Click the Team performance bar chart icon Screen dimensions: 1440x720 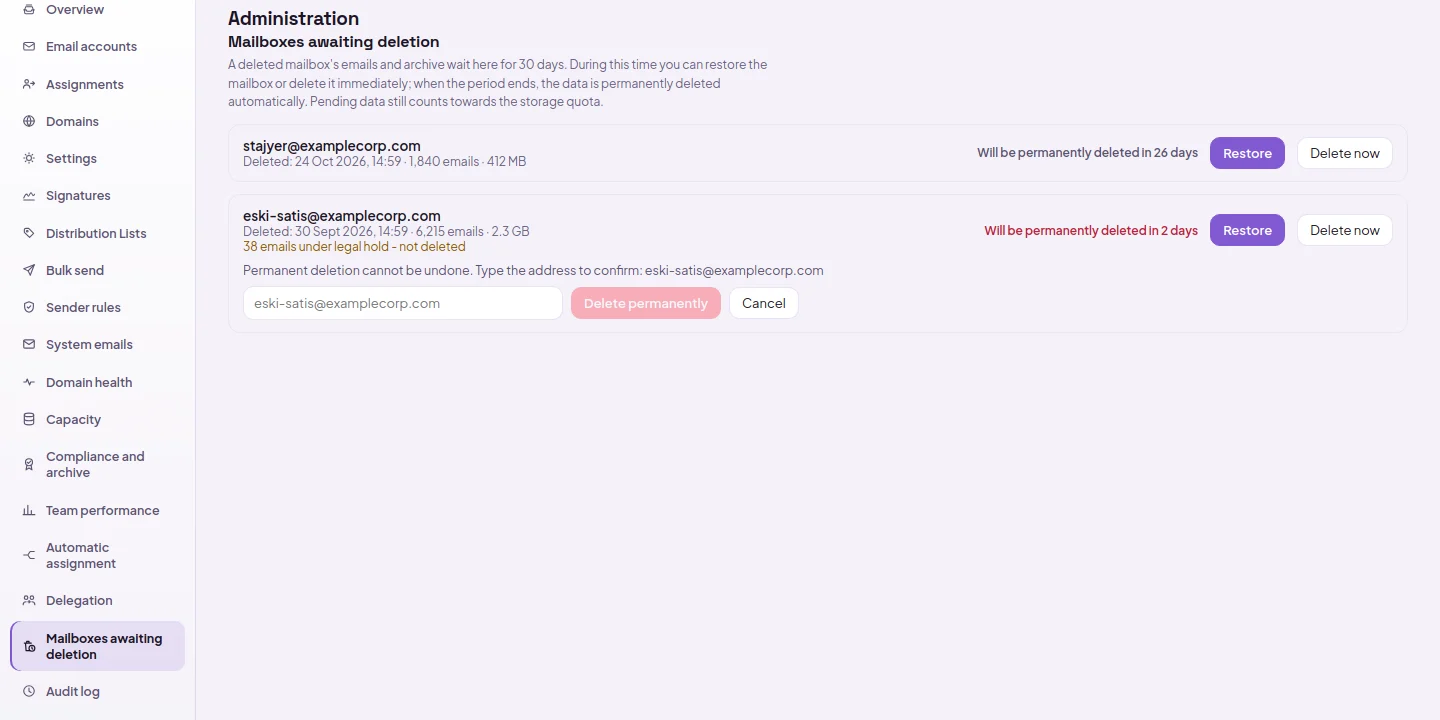click(x=29, y=510)
